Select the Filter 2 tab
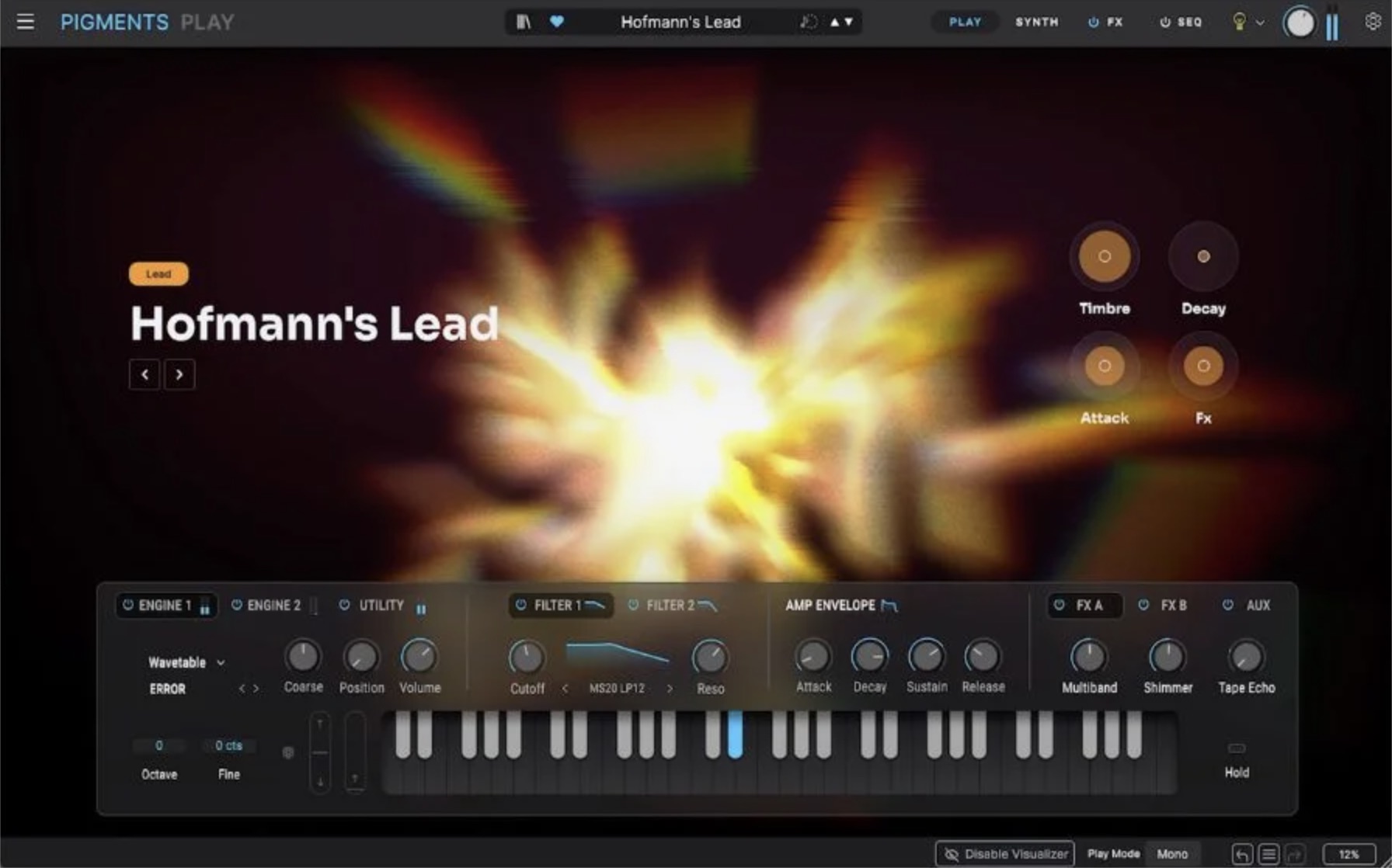Screen dimensions: 1392x868 670,605
